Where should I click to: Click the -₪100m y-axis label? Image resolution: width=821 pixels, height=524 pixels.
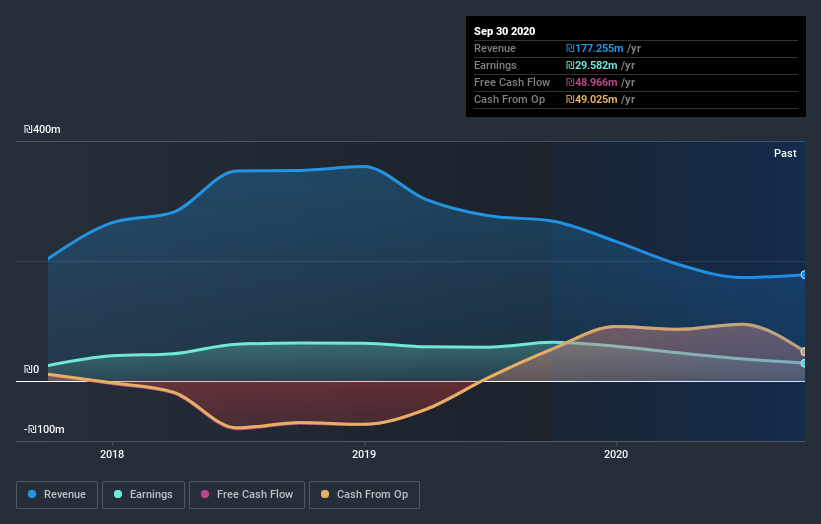(44, 429)
